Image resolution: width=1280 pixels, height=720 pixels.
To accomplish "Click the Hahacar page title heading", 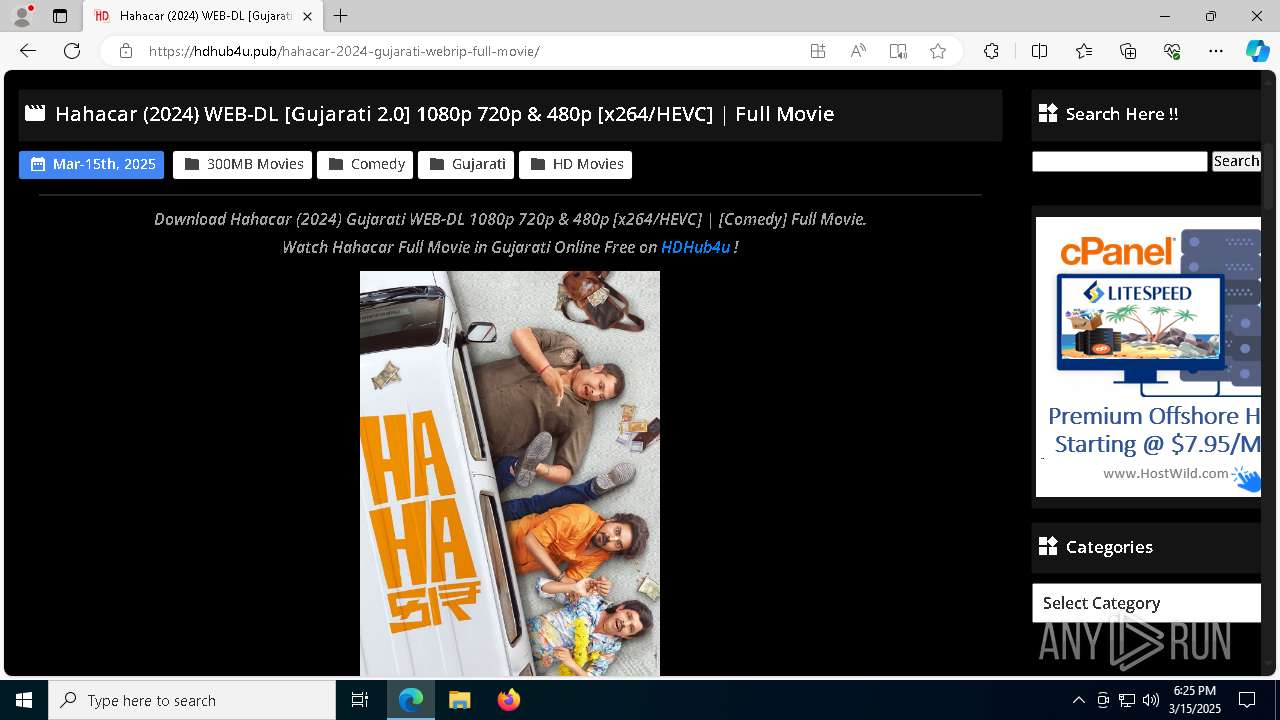I will 444,114.
